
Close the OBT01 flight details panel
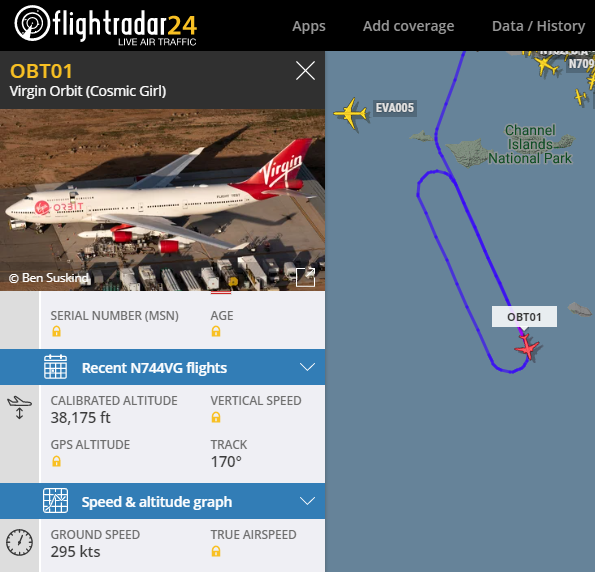click(305, 71)
